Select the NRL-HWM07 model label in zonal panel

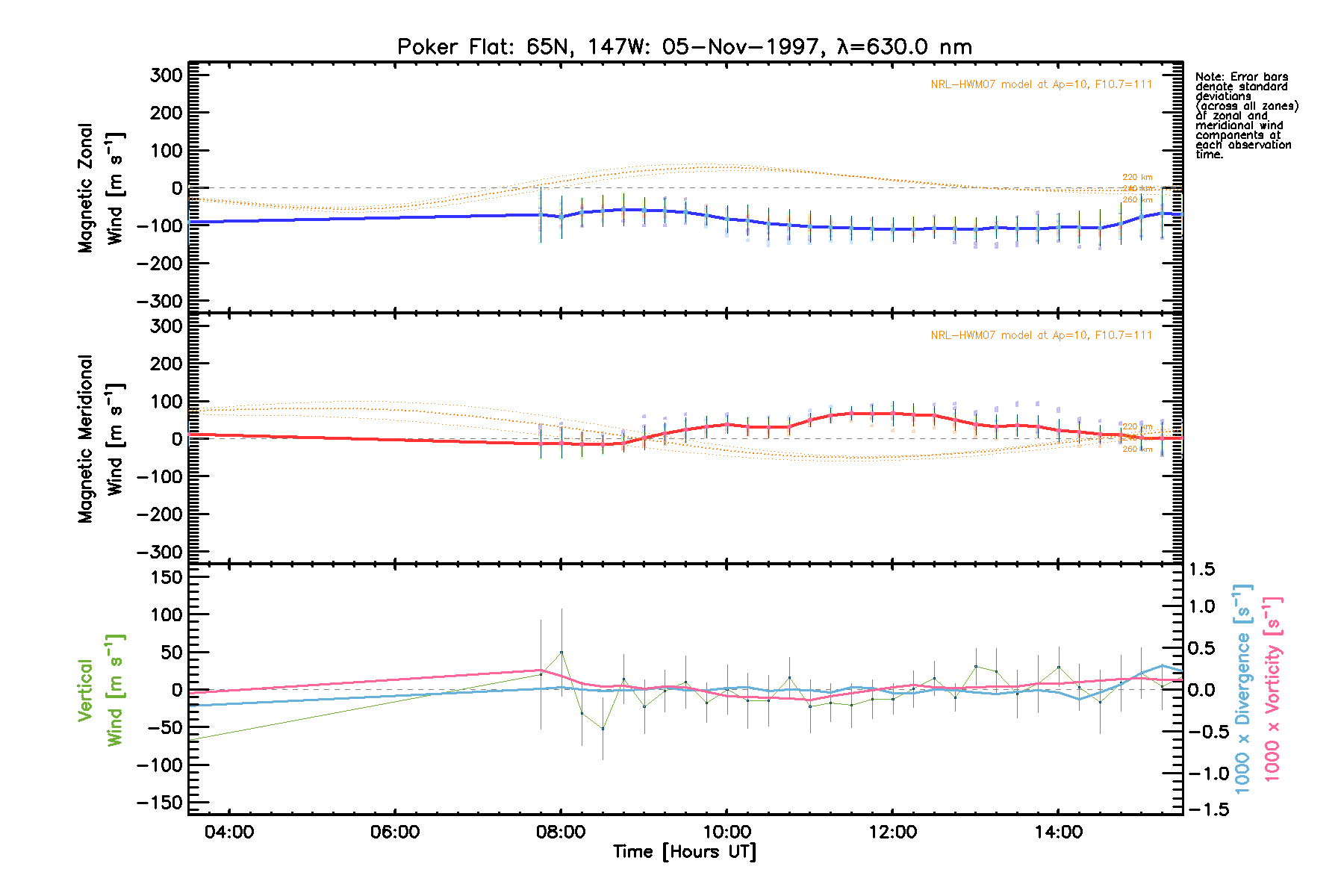coord(1041,84)
